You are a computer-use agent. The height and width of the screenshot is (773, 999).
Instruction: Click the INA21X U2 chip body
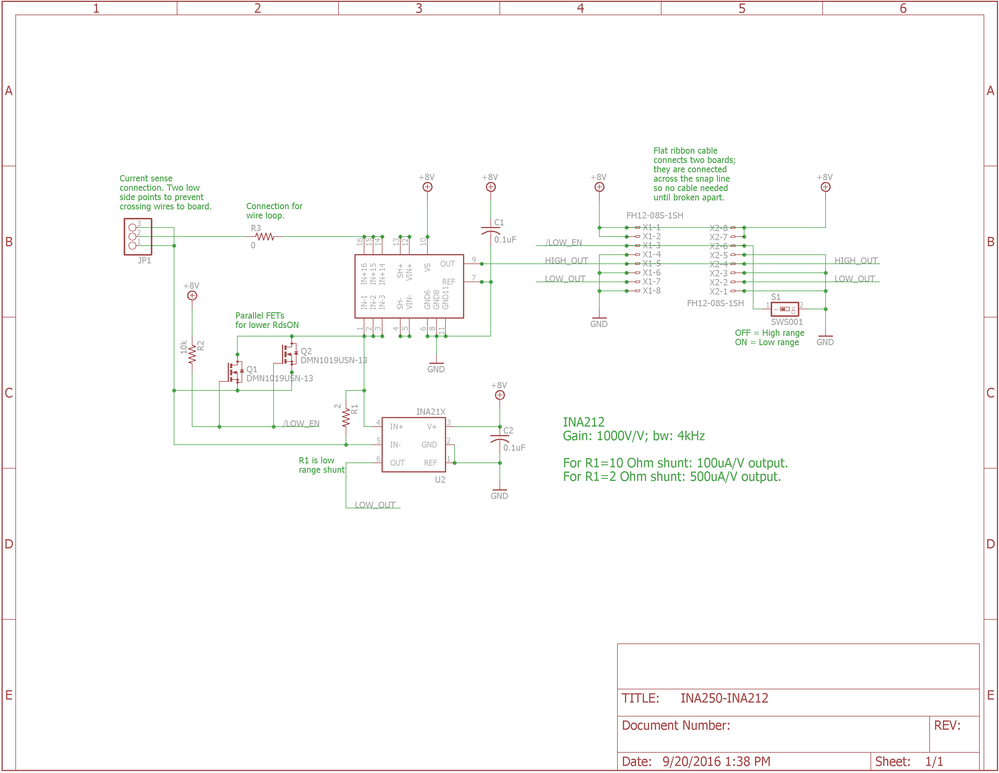tap(414, 444)
